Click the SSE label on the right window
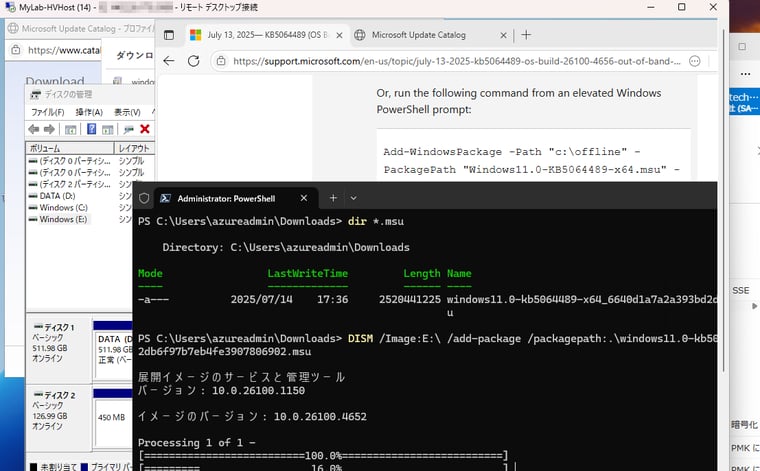Viewport: 760px width, 471px height. click(x=741, y=290)
